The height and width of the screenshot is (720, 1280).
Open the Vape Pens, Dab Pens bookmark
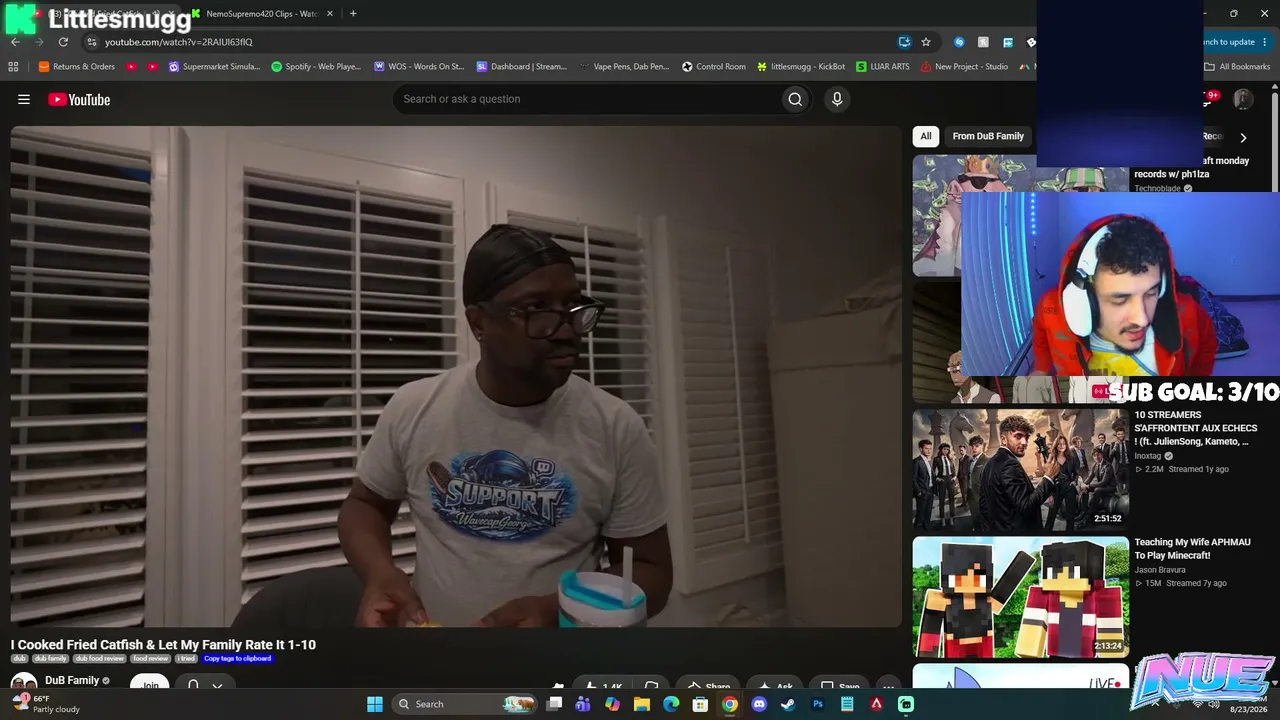coord(624,67)
